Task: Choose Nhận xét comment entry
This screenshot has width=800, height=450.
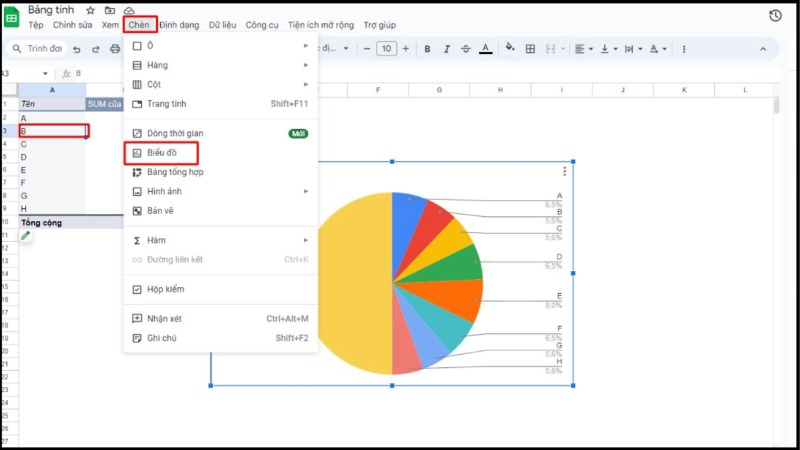Action: click(x=220, y=319)
